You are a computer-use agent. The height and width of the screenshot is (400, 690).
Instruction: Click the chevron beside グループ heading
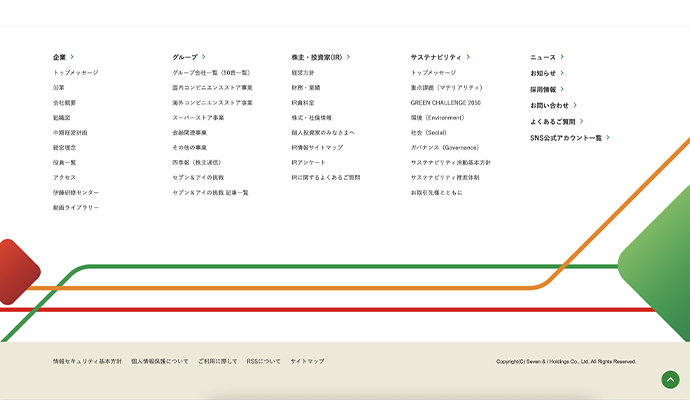(204, 57)
